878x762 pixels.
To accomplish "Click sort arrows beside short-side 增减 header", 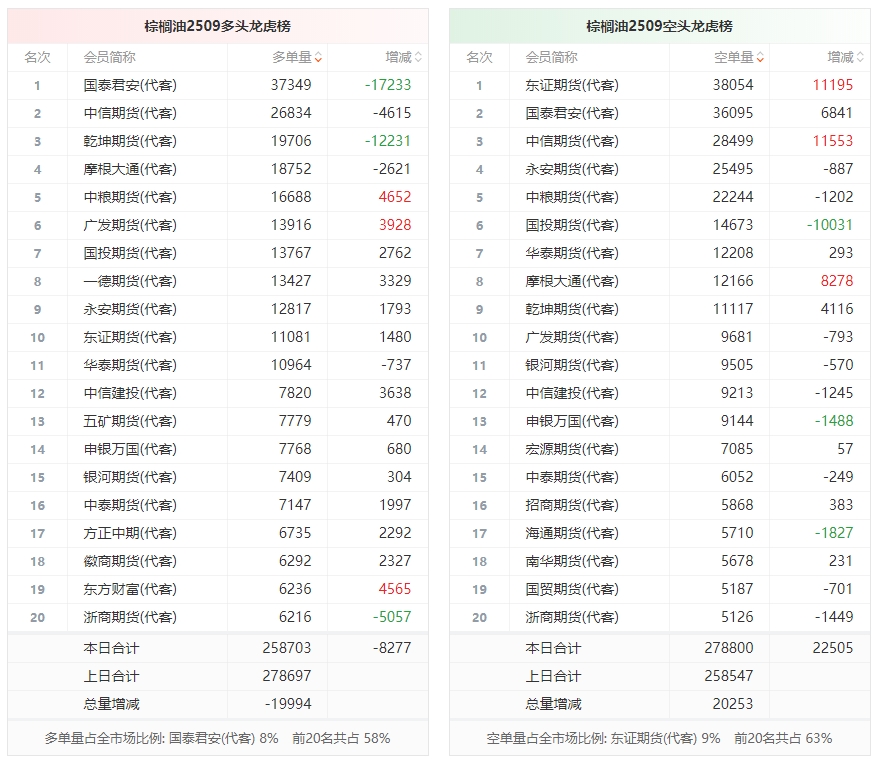I will [860, 57].
